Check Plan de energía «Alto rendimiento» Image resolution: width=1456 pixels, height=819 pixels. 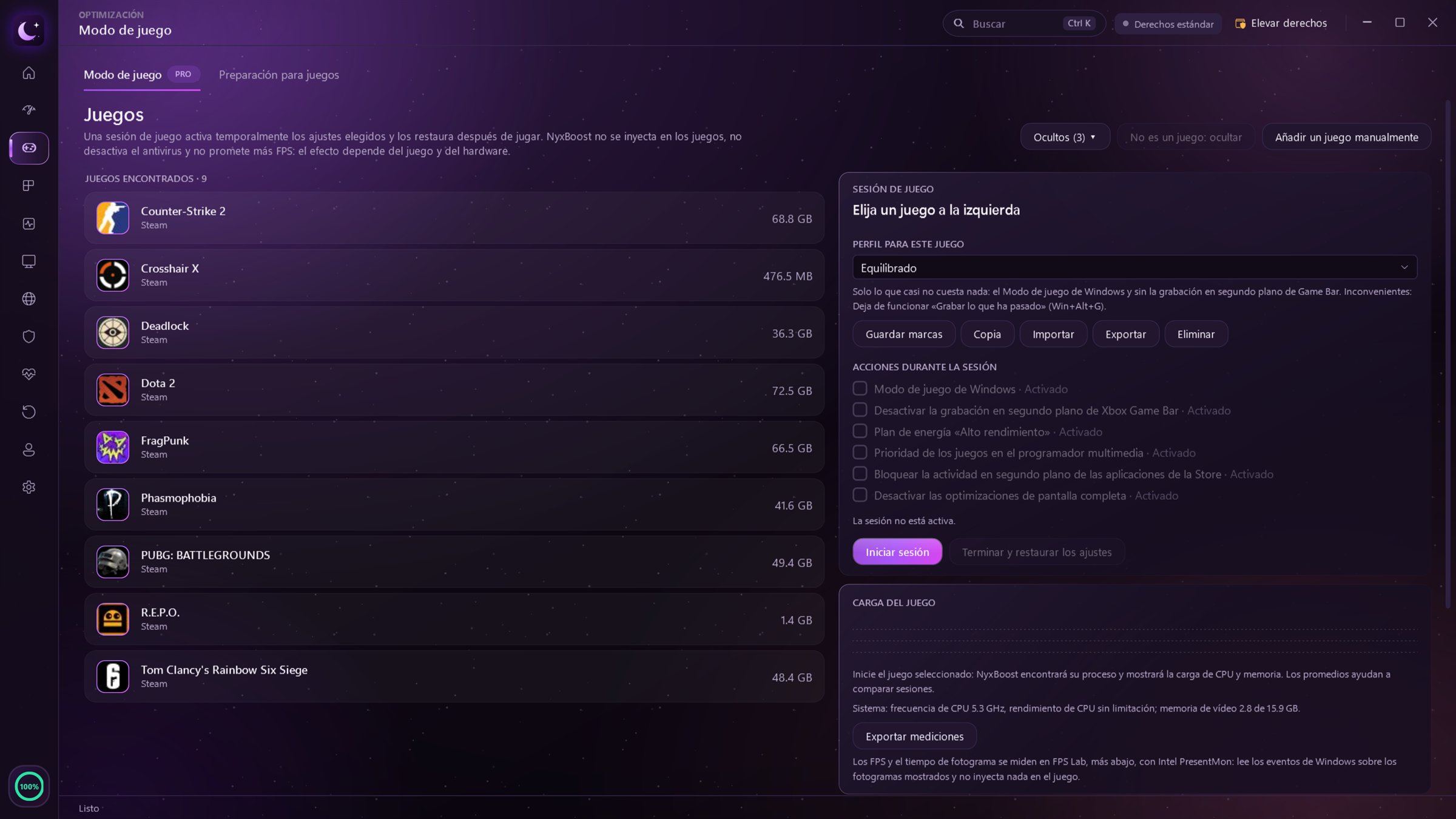pyautogui.click(x=860, y=431)
